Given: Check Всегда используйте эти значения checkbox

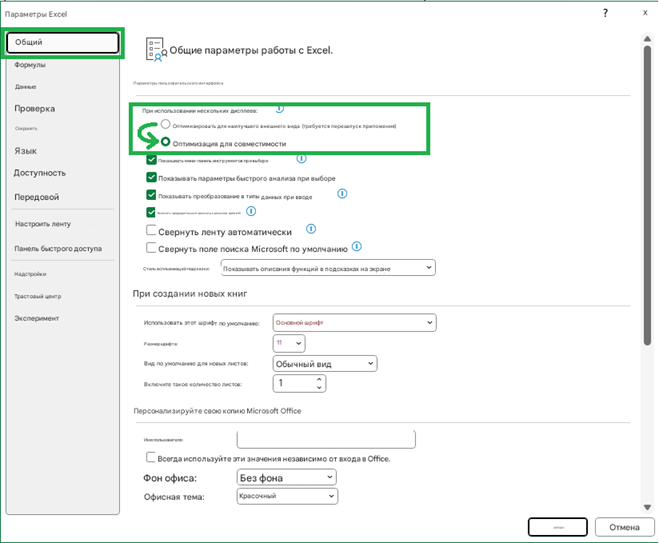Looking at the screenshot, I should pos(150,457).
